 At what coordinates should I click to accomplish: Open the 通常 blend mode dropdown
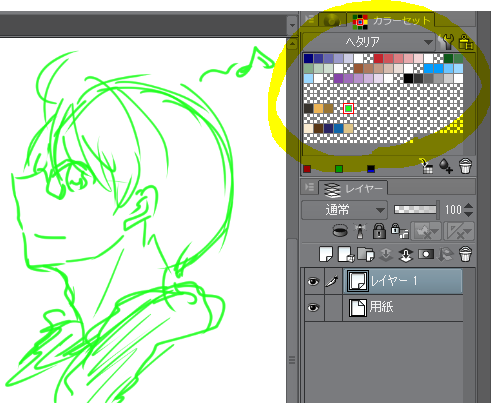344,210
